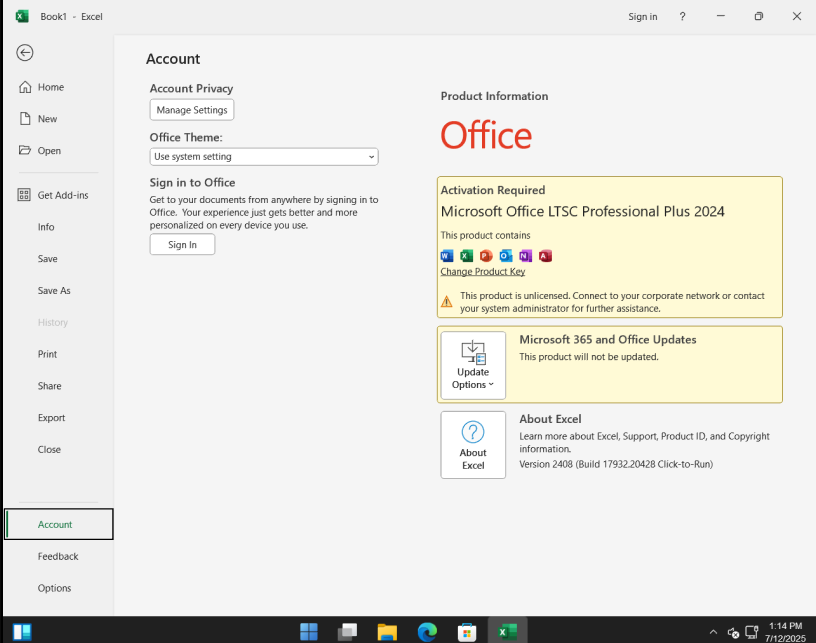This screenshot has width=816, height=643.
Task: Click the taskbar clock and date
Action: coord(785,632)
